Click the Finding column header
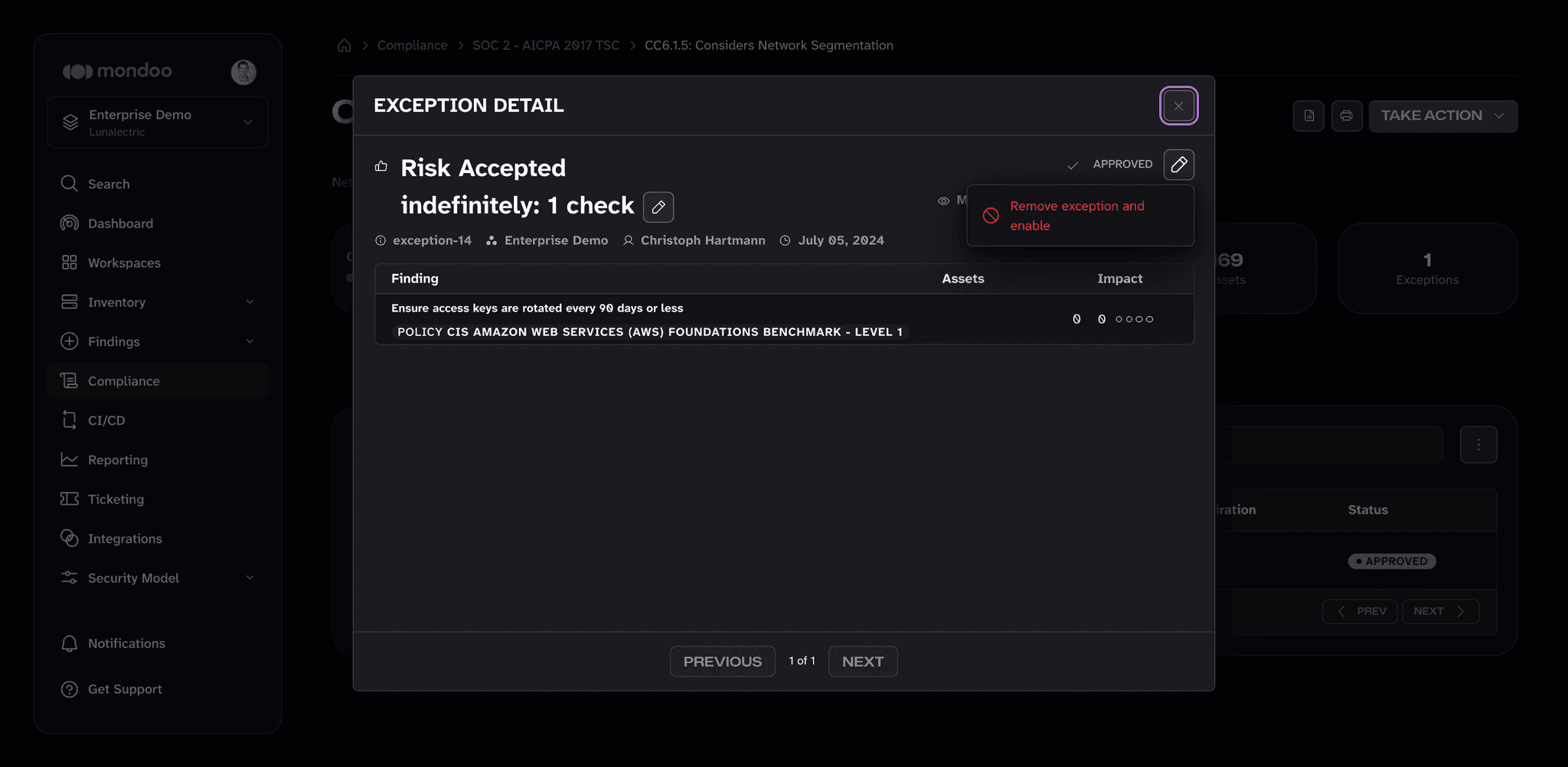1568x767 pixels. [415, 279]
